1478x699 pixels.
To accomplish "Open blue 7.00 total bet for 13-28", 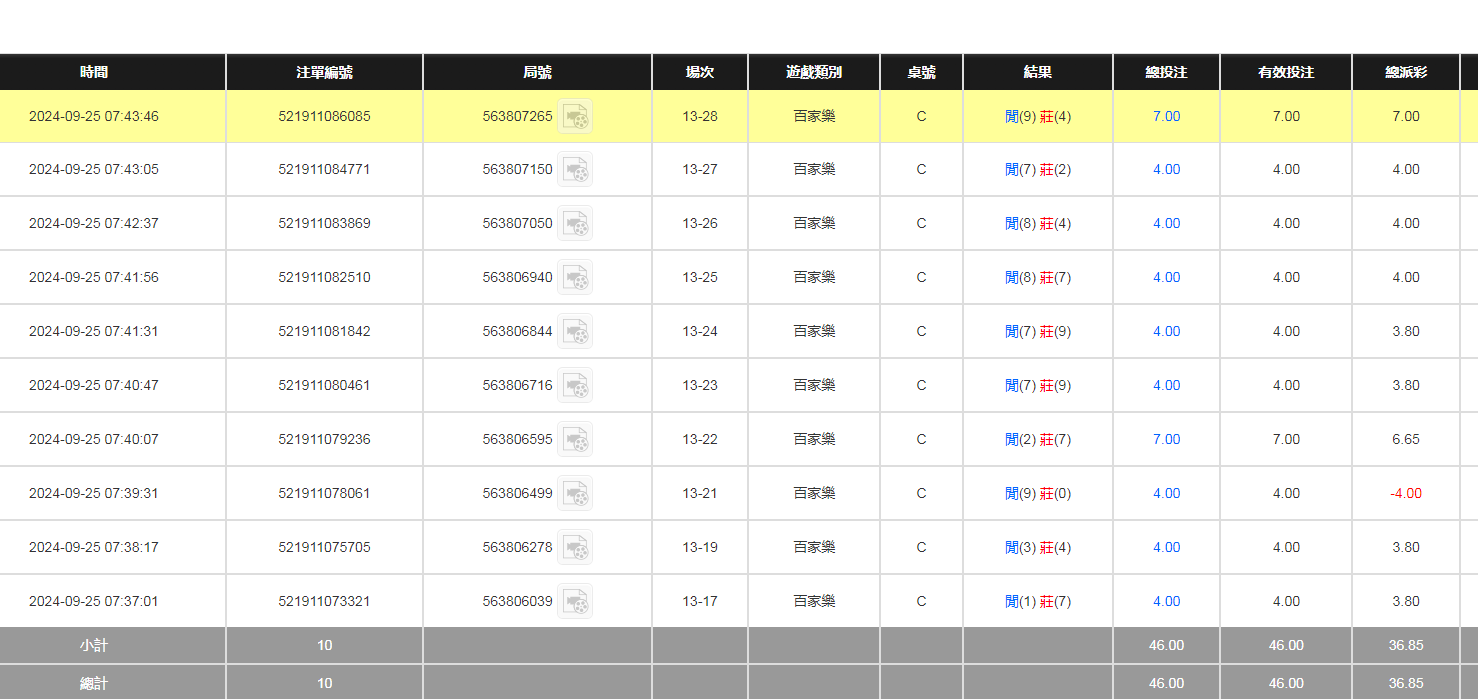I will 1166,117.
